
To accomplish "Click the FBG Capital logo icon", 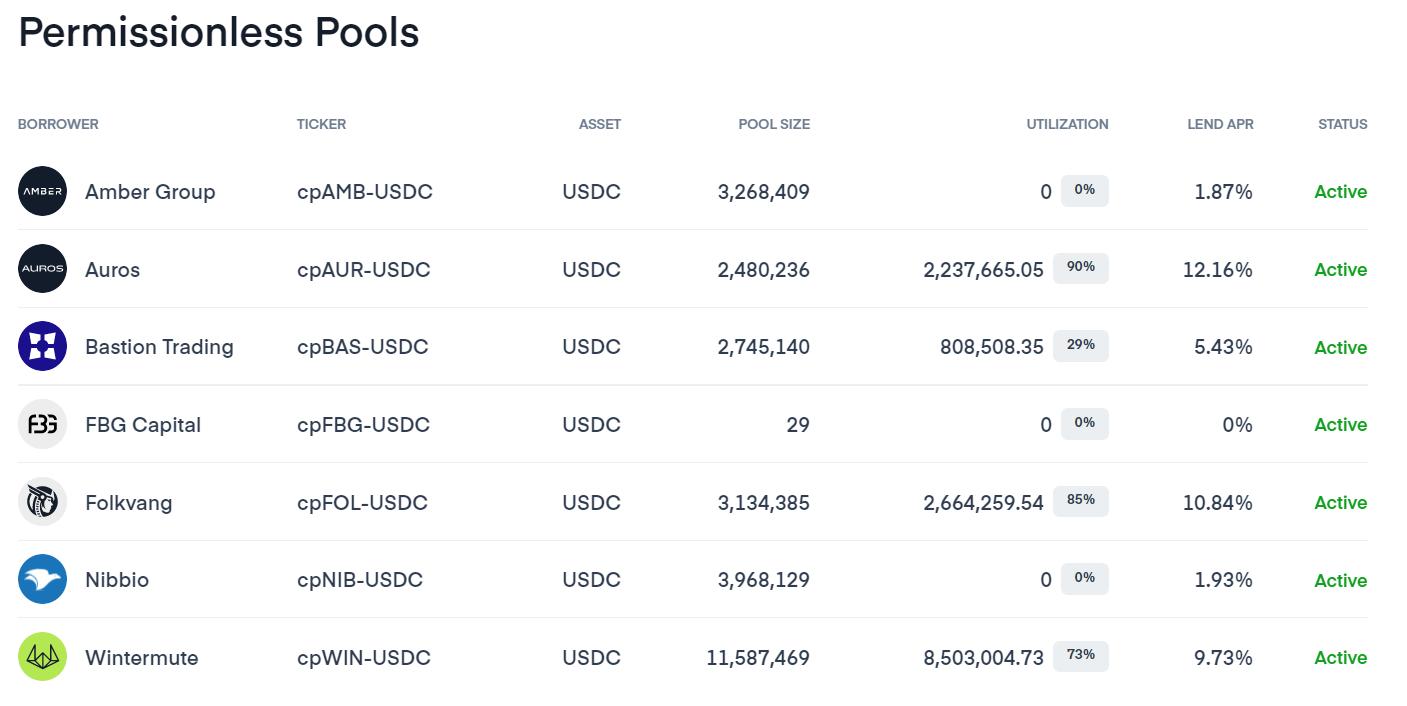I will click(42, 424).
